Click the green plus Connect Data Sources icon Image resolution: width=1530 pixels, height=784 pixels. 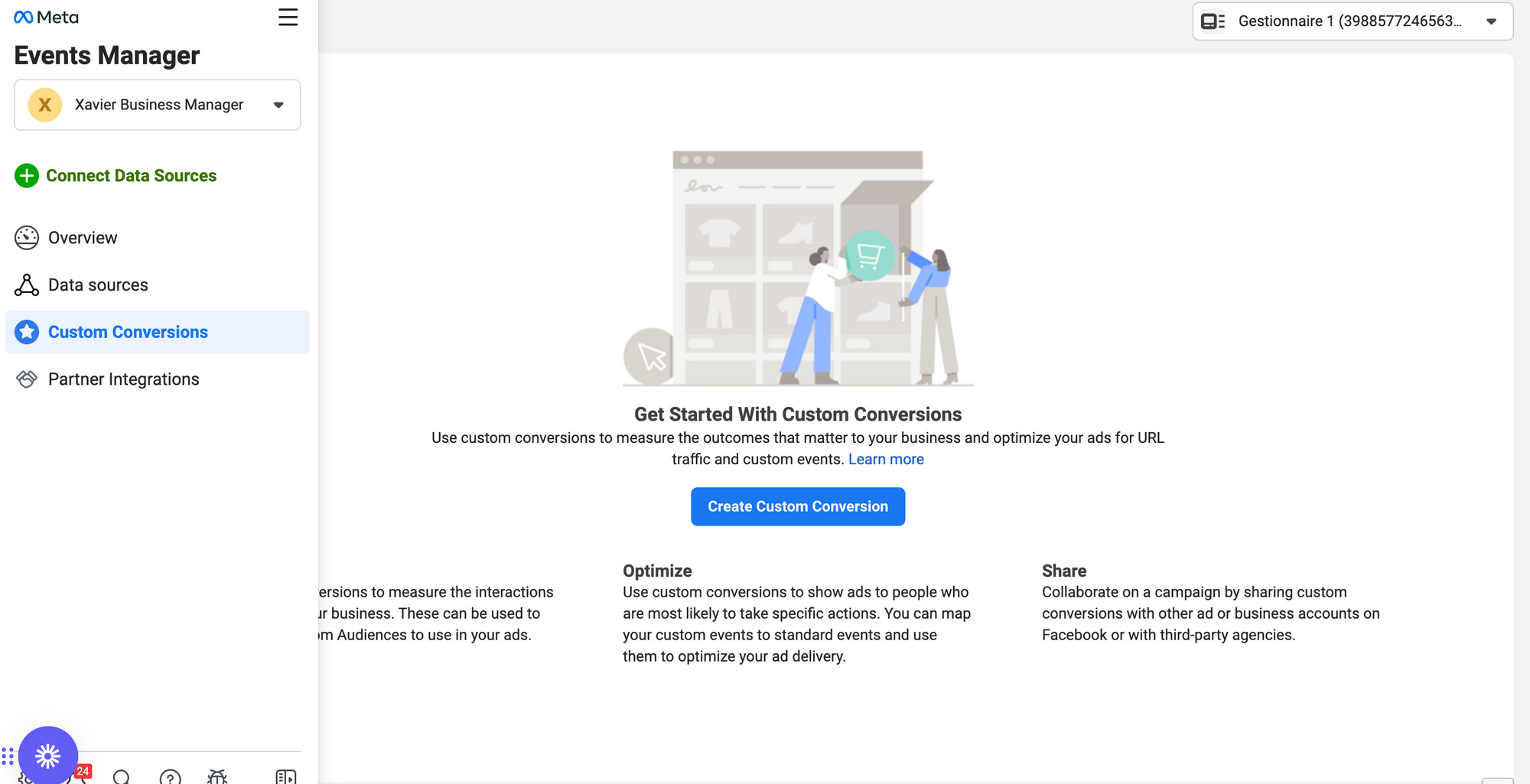(26, 175)
